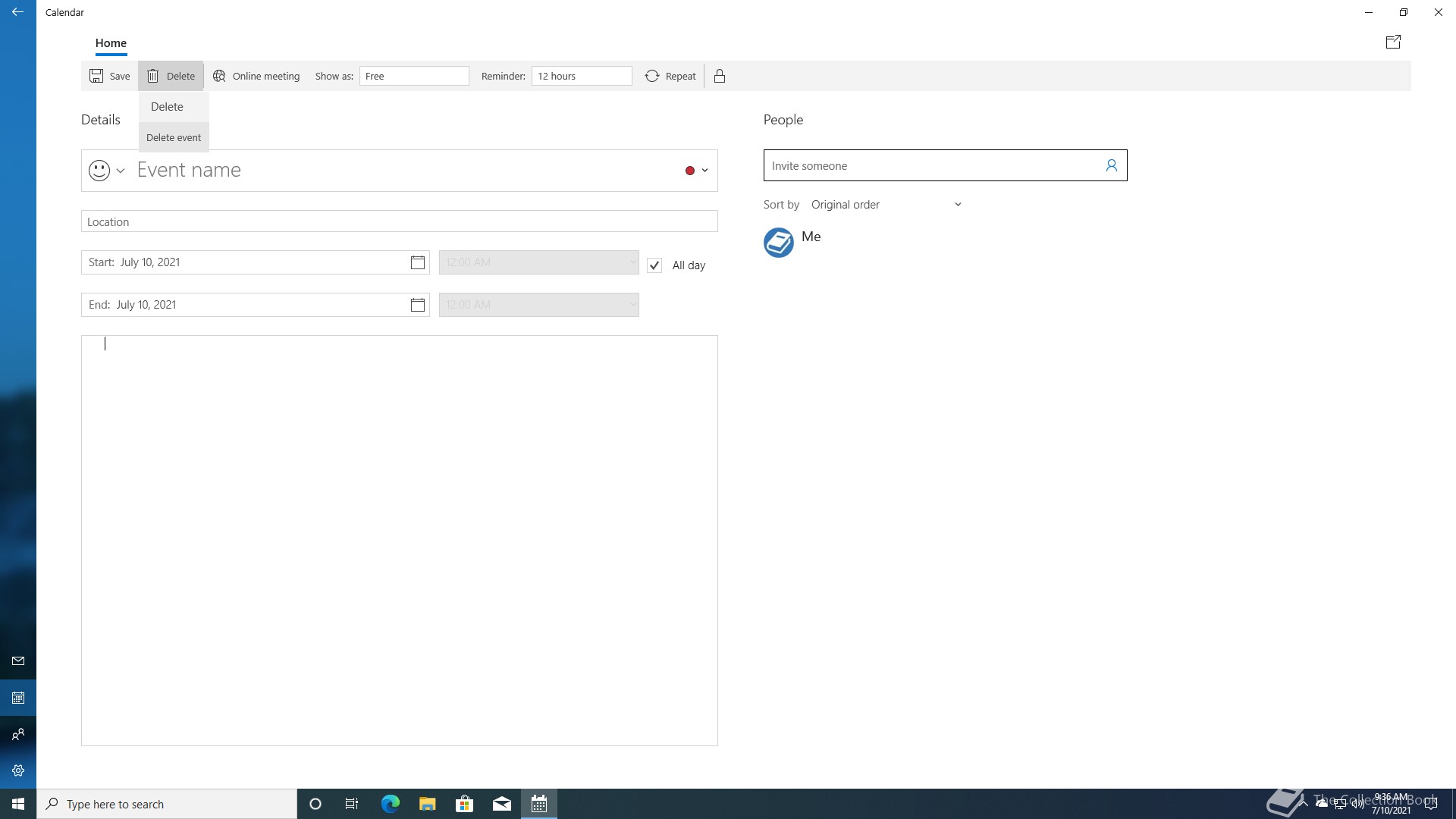Image resolution: width=1456 pixels, height=819 pixels.
Task: Open People from left sidebar
Action: 18,734
